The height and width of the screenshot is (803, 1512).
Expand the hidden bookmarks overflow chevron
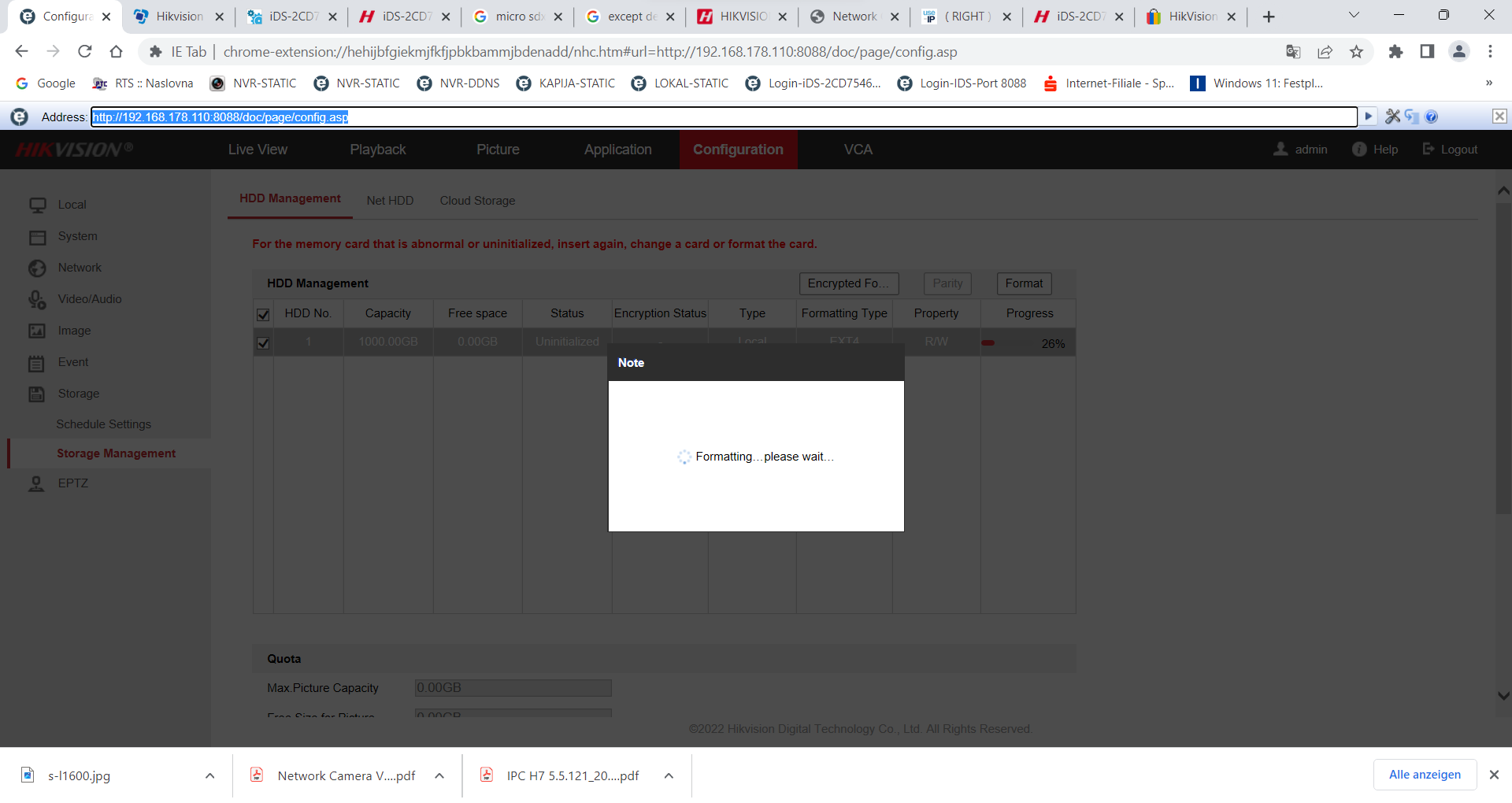coord(1488,83)
